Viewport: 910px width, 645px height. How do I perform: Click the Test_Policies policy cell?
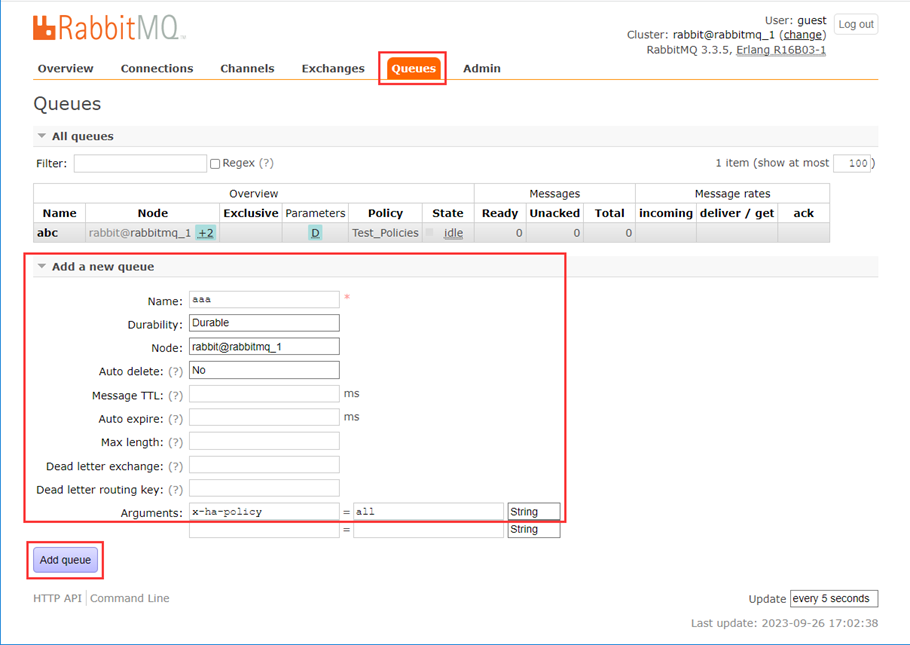coord(385,233)
